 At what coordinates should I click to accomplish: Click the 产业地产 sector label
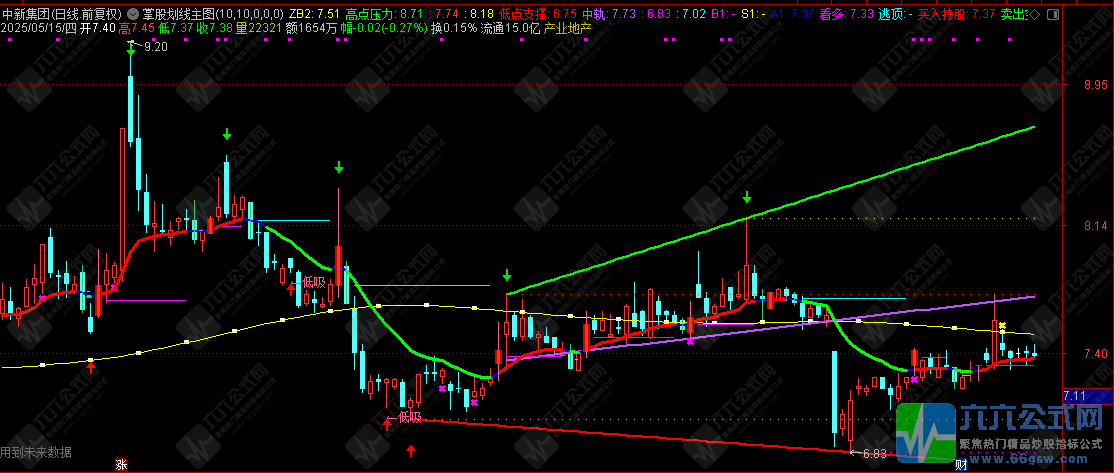568,30
